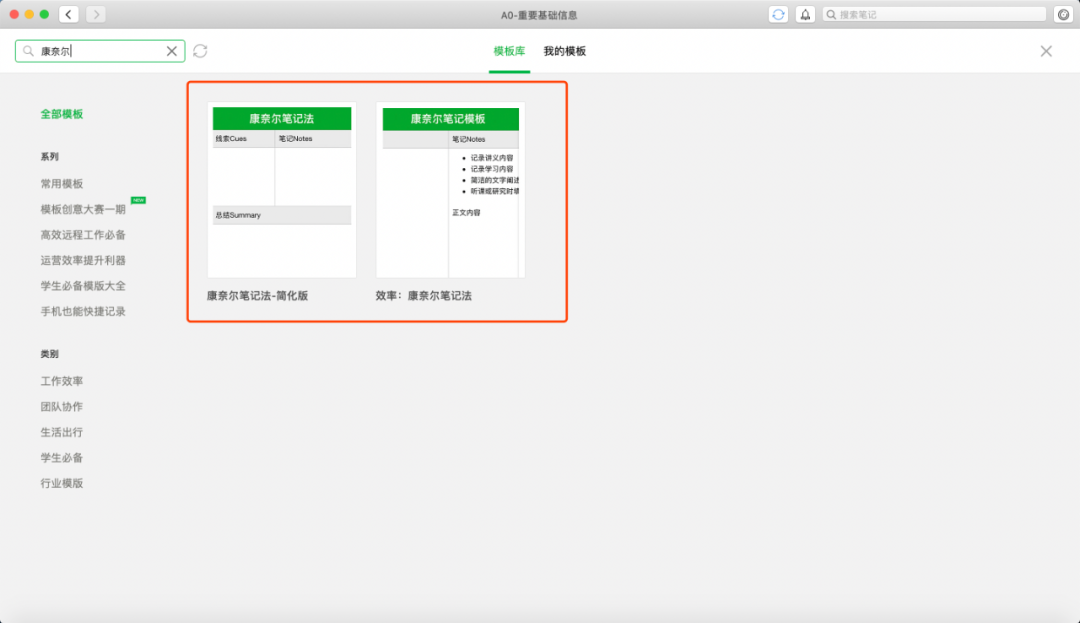1080x623 pixels.
Task: Click into the 康奈尔 template search field
Action: click(x=100, y=51)
